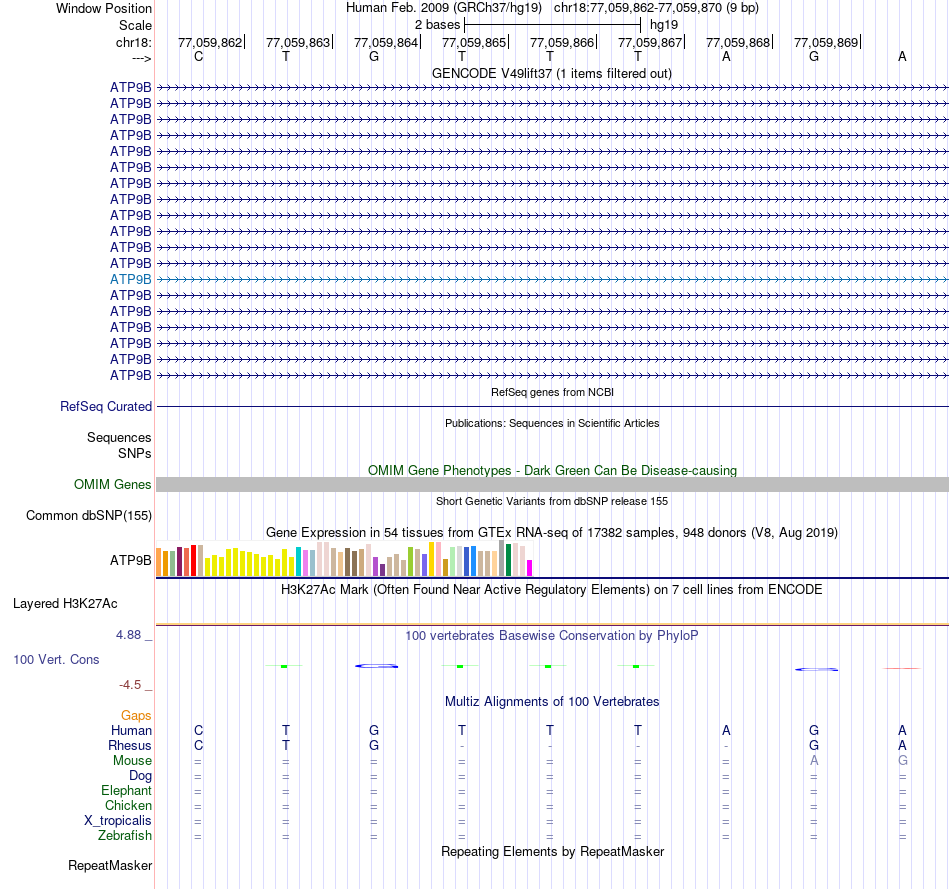Click the Layered H3K27Ac label

point(65,604)
